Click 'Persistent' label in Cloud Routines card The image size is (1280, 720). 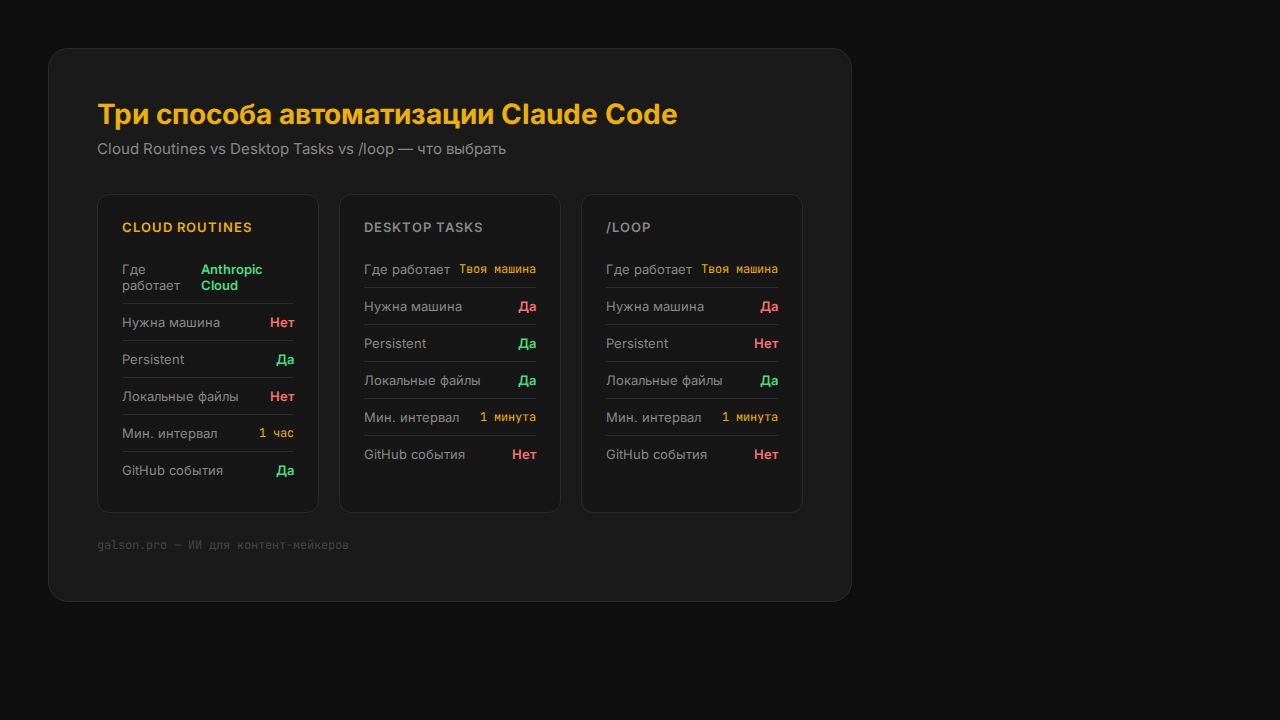click(x=153, y=360)
